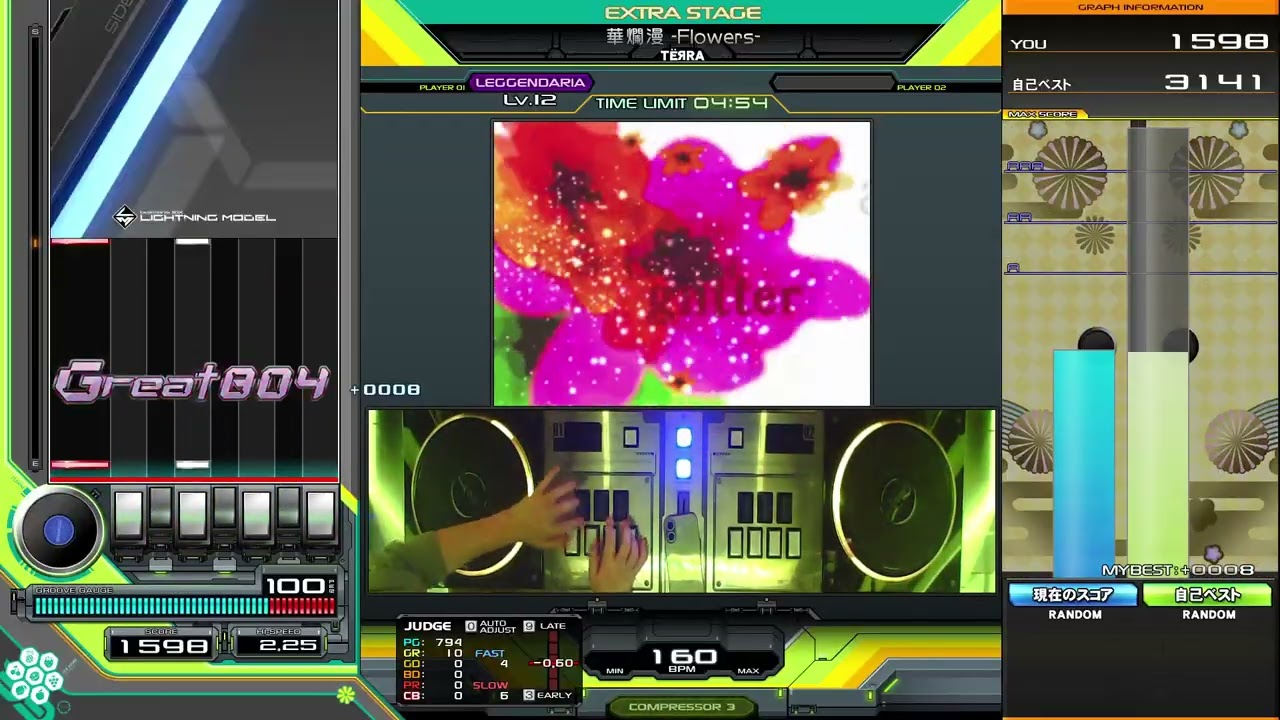The image size is (1280, 720).
Task: Click the light green personal best bar
Action: click(x=1158, y=462)
